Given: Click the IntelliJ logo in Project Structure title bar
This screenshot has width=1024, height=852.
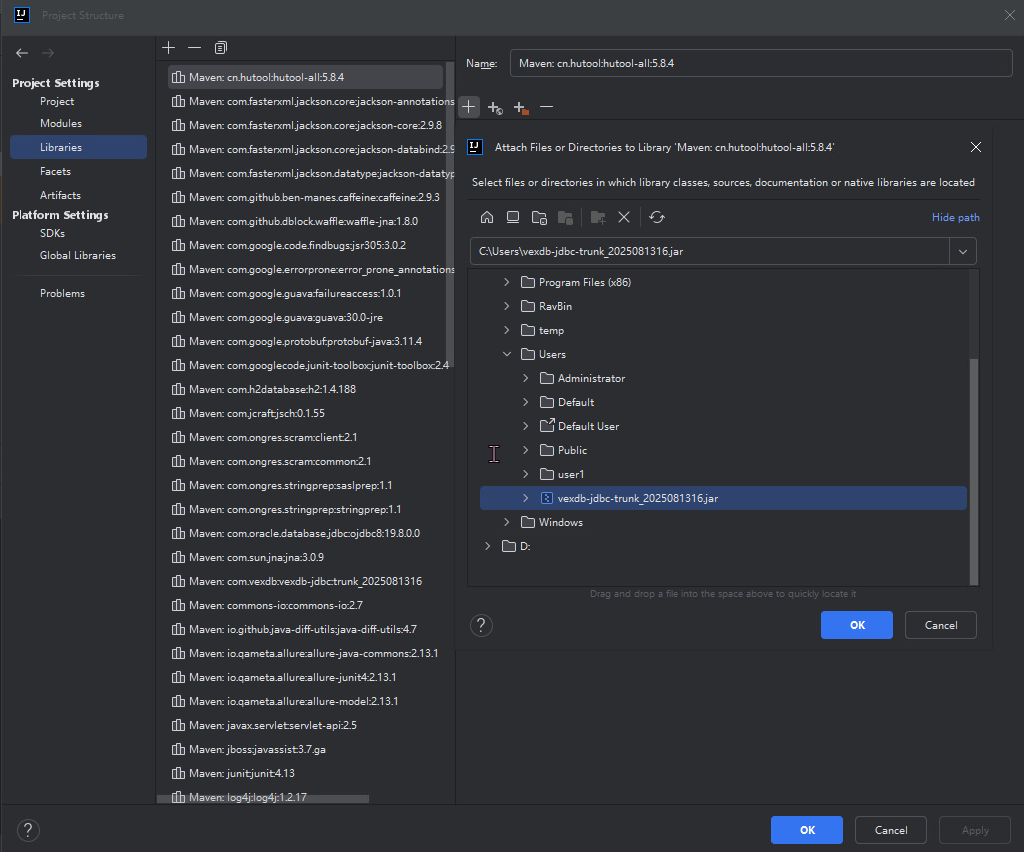Looking at the screenshot, I should point(22,15).
